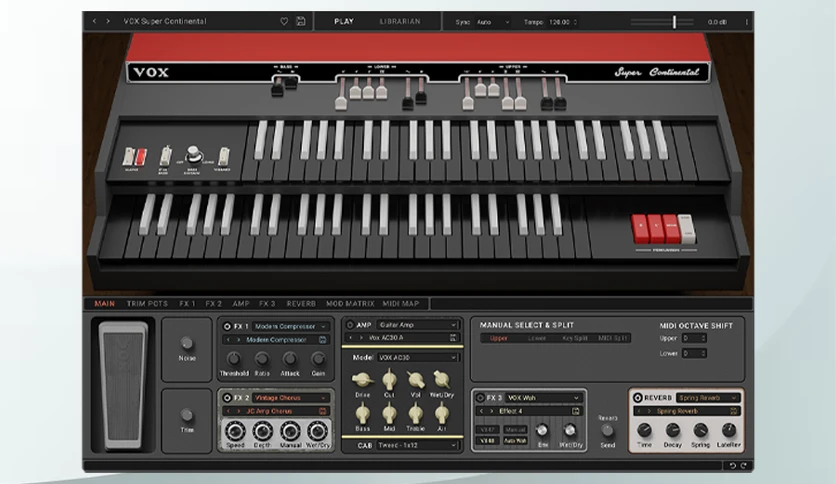Select the Lower manual option
The height and width of the screenshot is (484, 836).
pyautogui.click(x=537, y=338)
